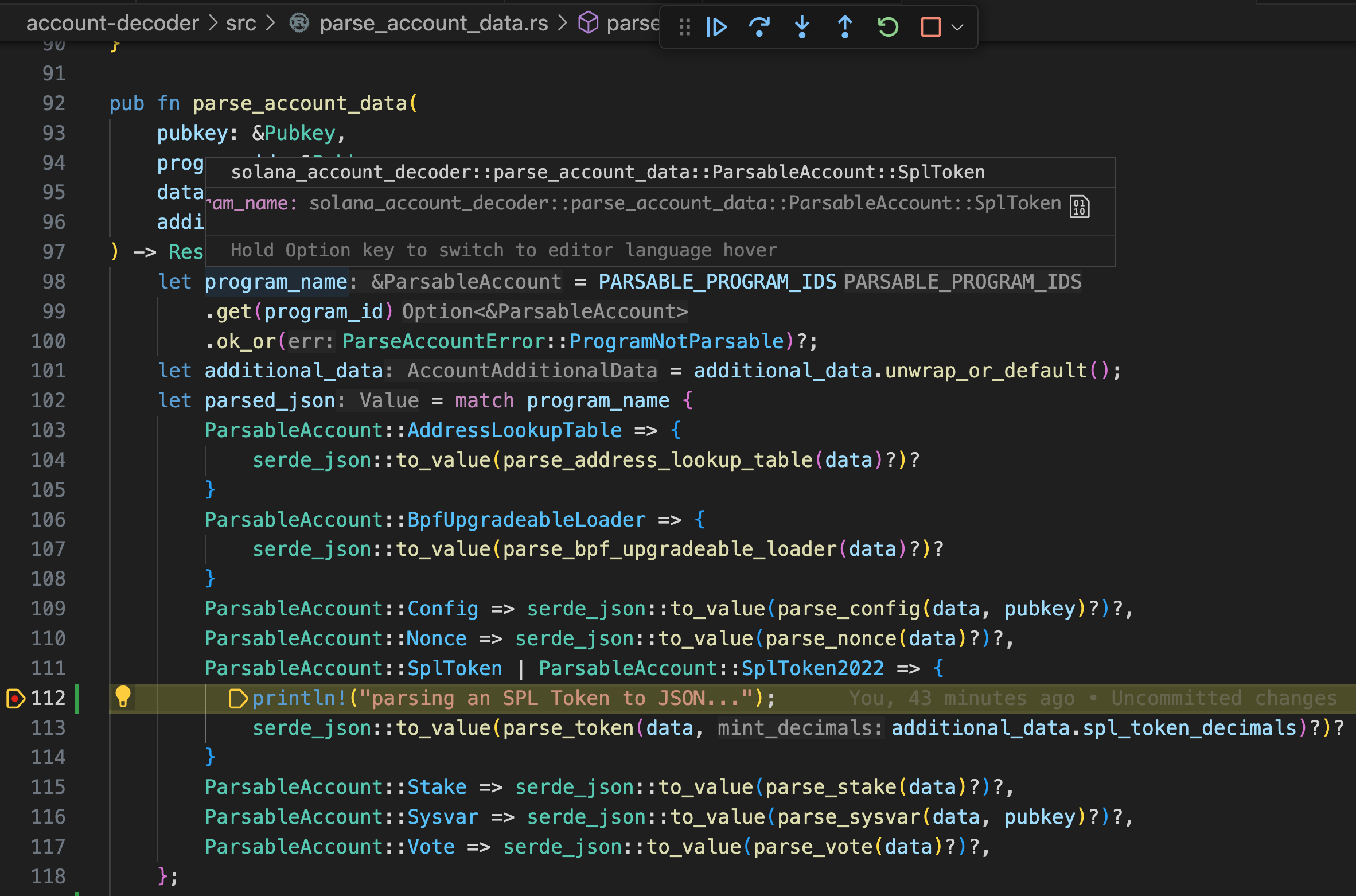Click the match keyword on line 102

(x=485, y=400)
